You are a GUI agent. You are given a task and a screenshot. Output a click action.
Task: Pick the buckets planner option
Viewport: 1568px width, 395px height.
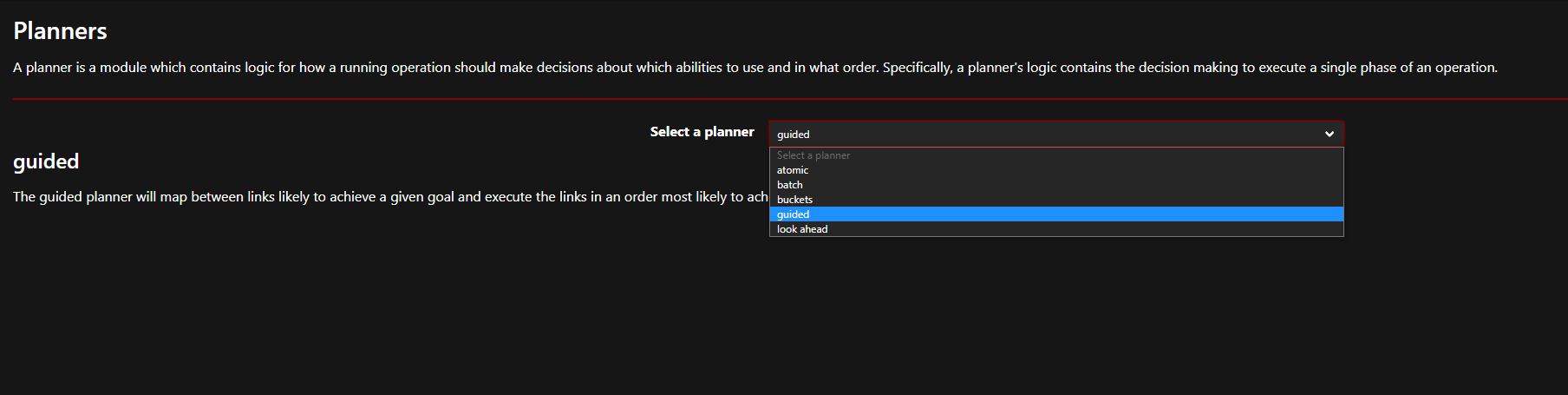click(x=1056, y=200)
